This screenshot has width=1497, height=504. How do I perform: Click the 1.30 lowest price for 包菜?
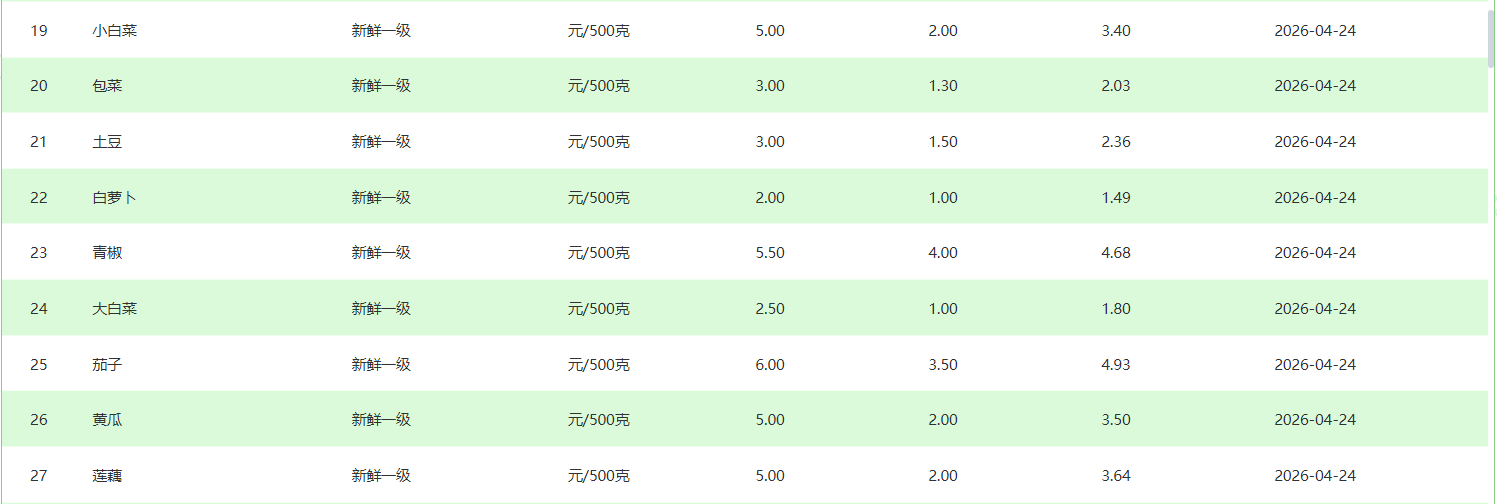pyautogui.click(x=942, y=86)
